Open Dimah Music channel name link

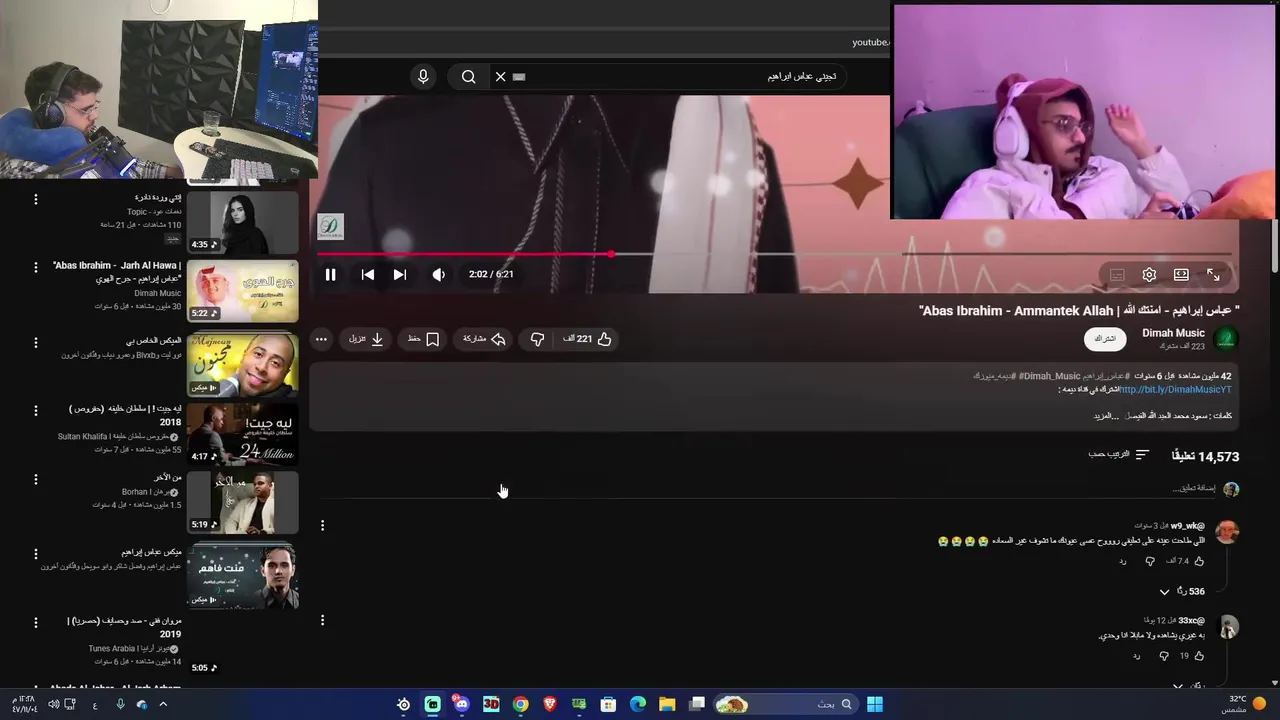(1173, 333)
